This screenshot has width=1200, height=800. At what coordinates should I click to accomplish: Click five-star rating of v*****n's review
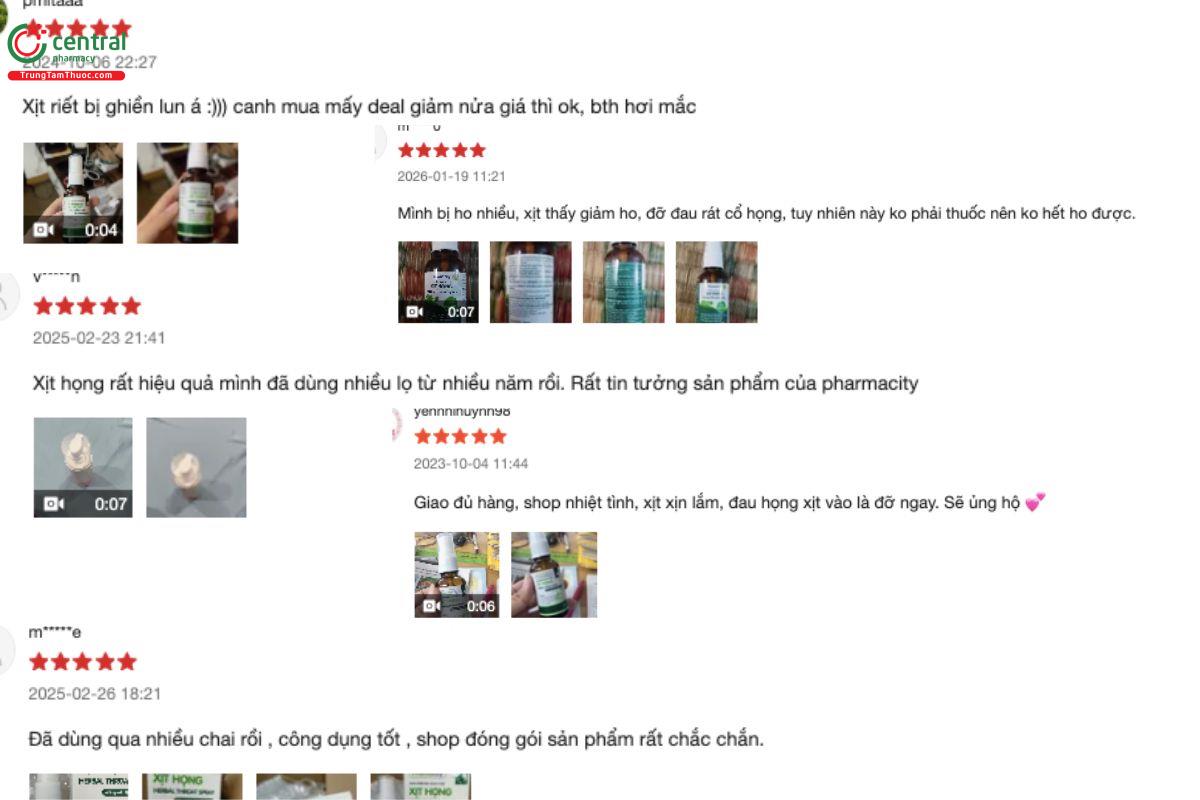87,306
